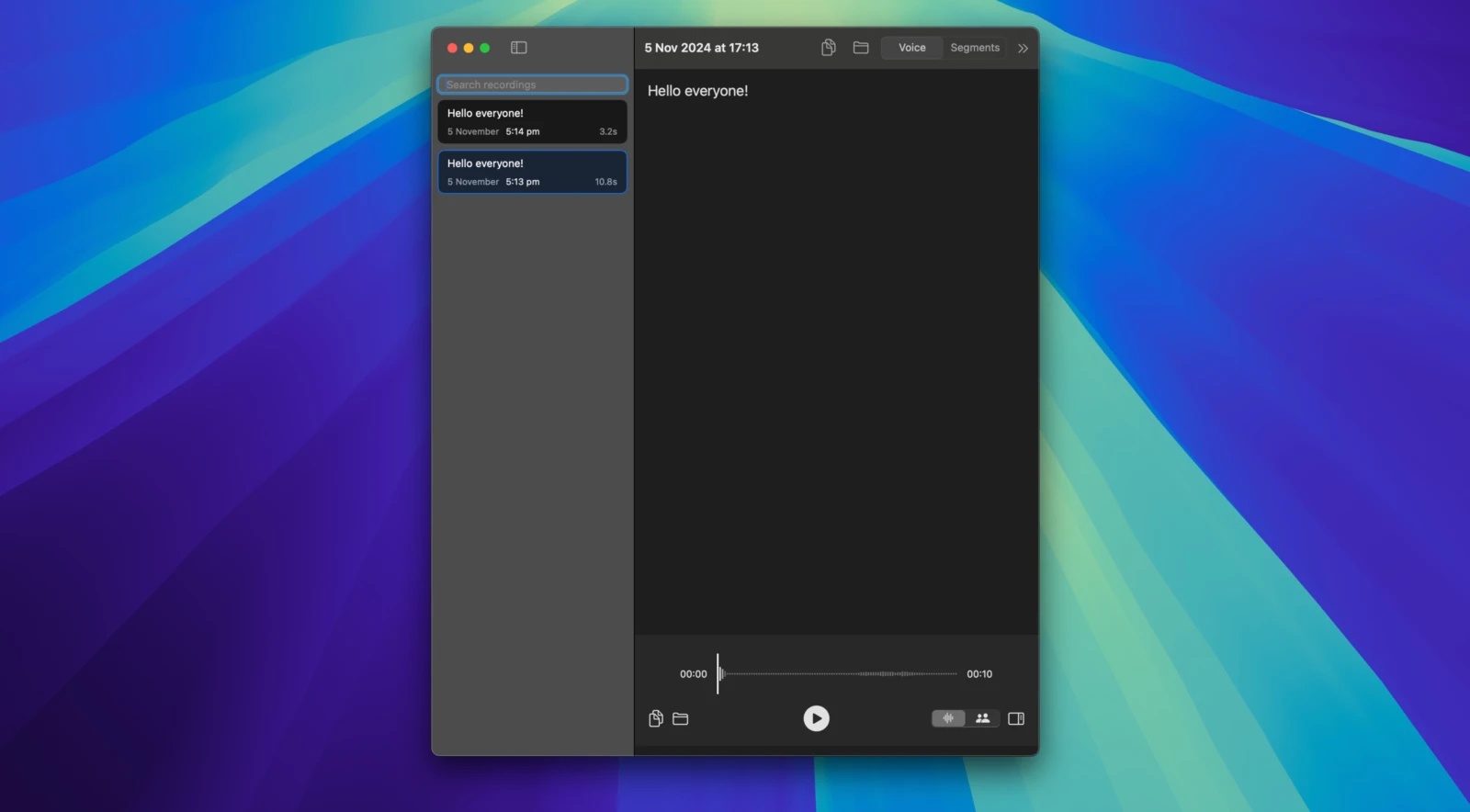Click the "Hello everyone!" transcript text
This screenshot has width=1470, height=812.
(697, 91)
